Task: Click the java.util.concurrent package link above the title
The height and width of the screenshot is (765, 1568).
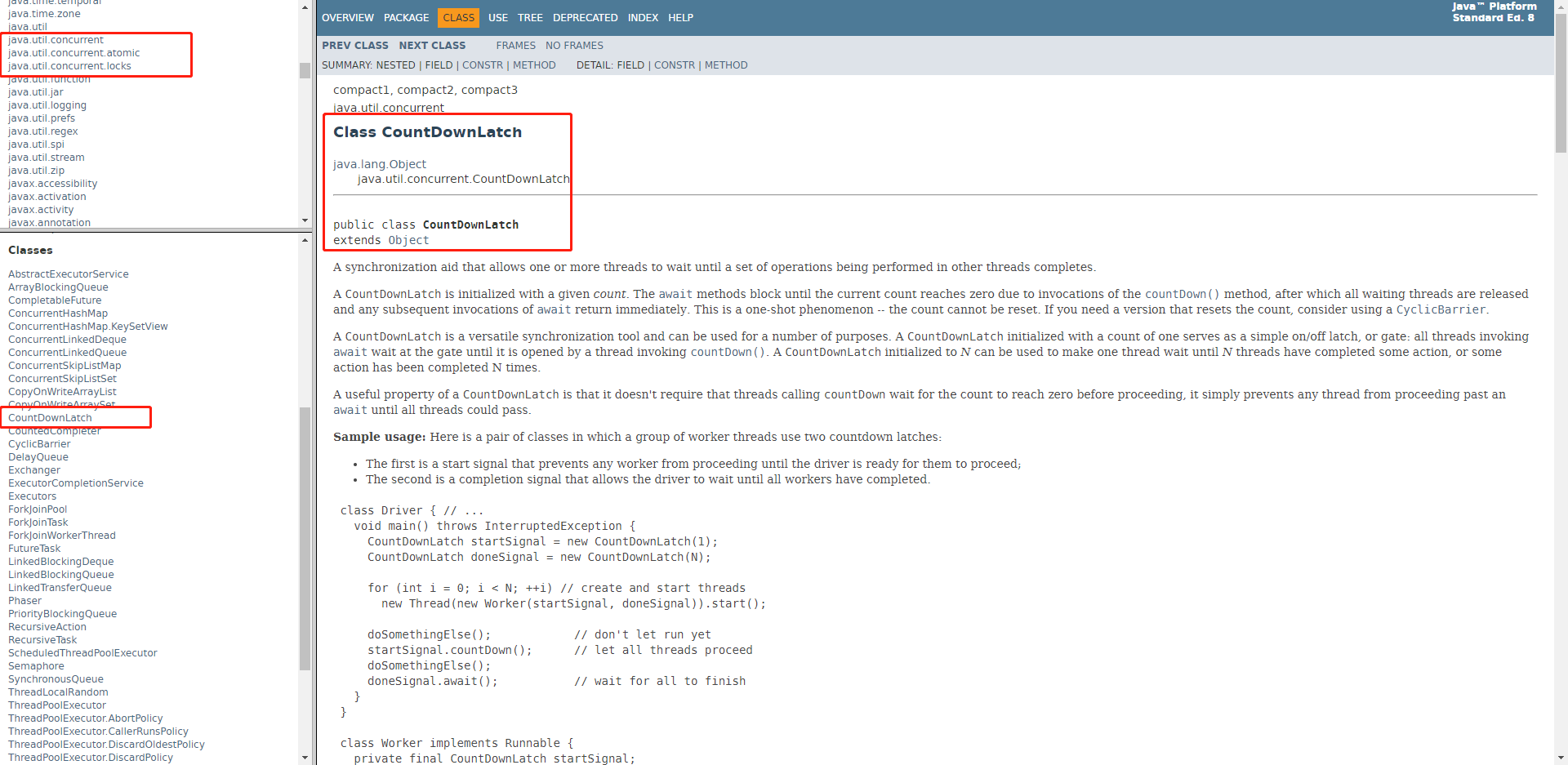Action: coord(389,108)
